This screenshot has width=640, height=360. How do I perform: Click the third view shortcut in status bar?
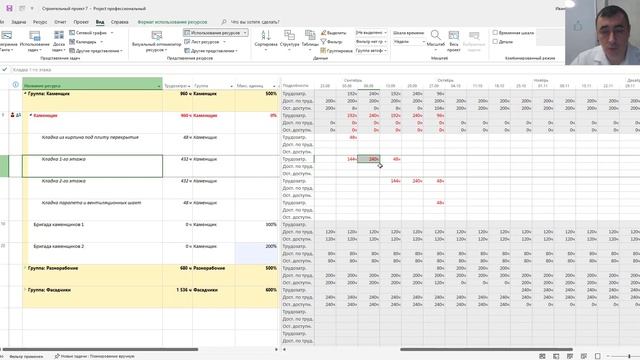pos(570,356)
